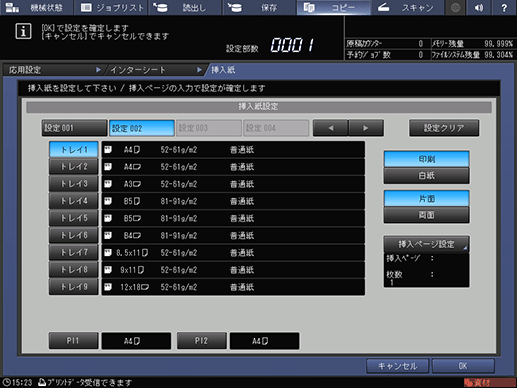
Task: Click the paper icon in 8.5x11 row
Action: pos(108,253)
